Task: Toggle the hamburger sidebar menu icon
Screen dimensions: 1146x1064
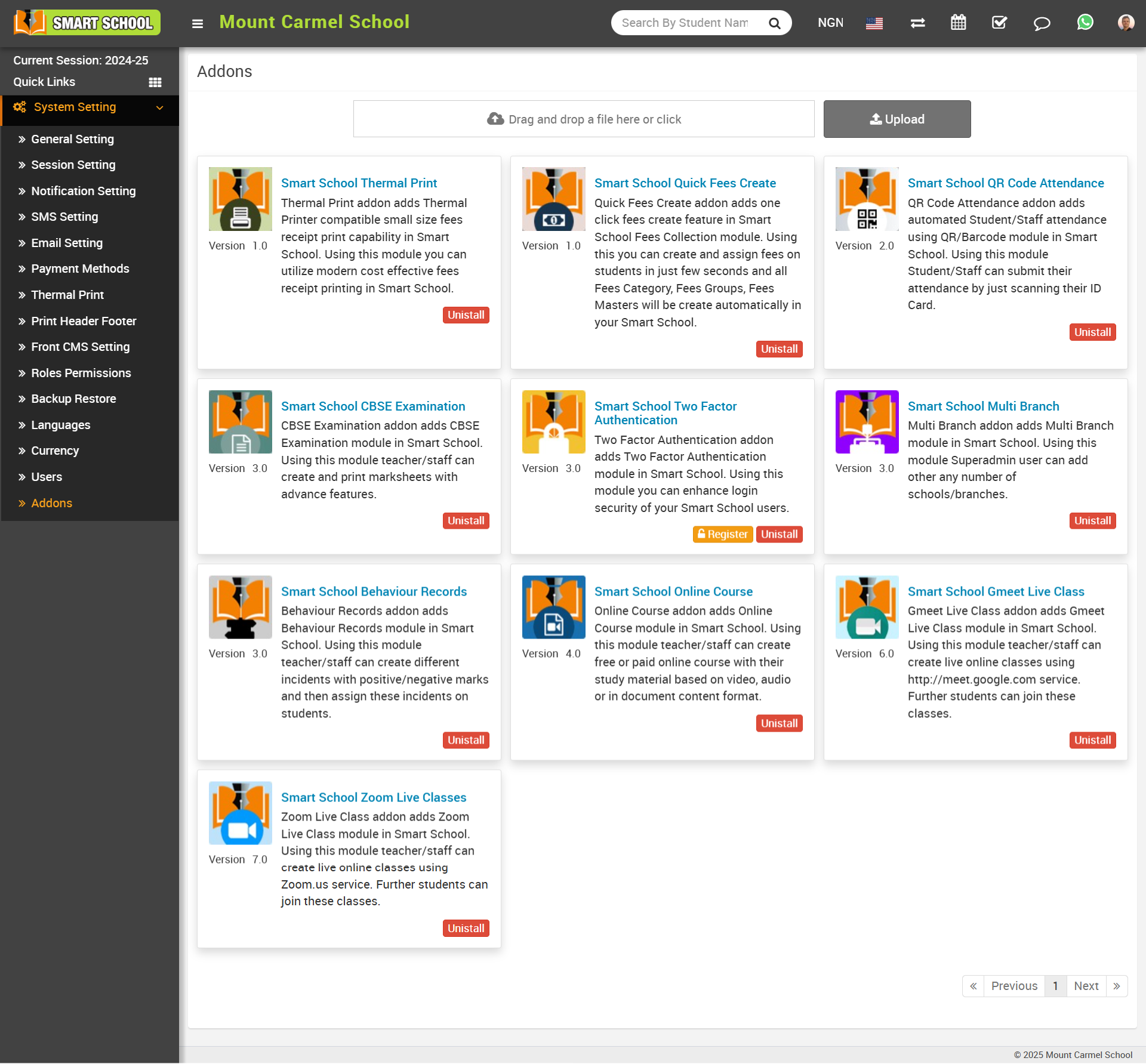Action: [198, 23]
